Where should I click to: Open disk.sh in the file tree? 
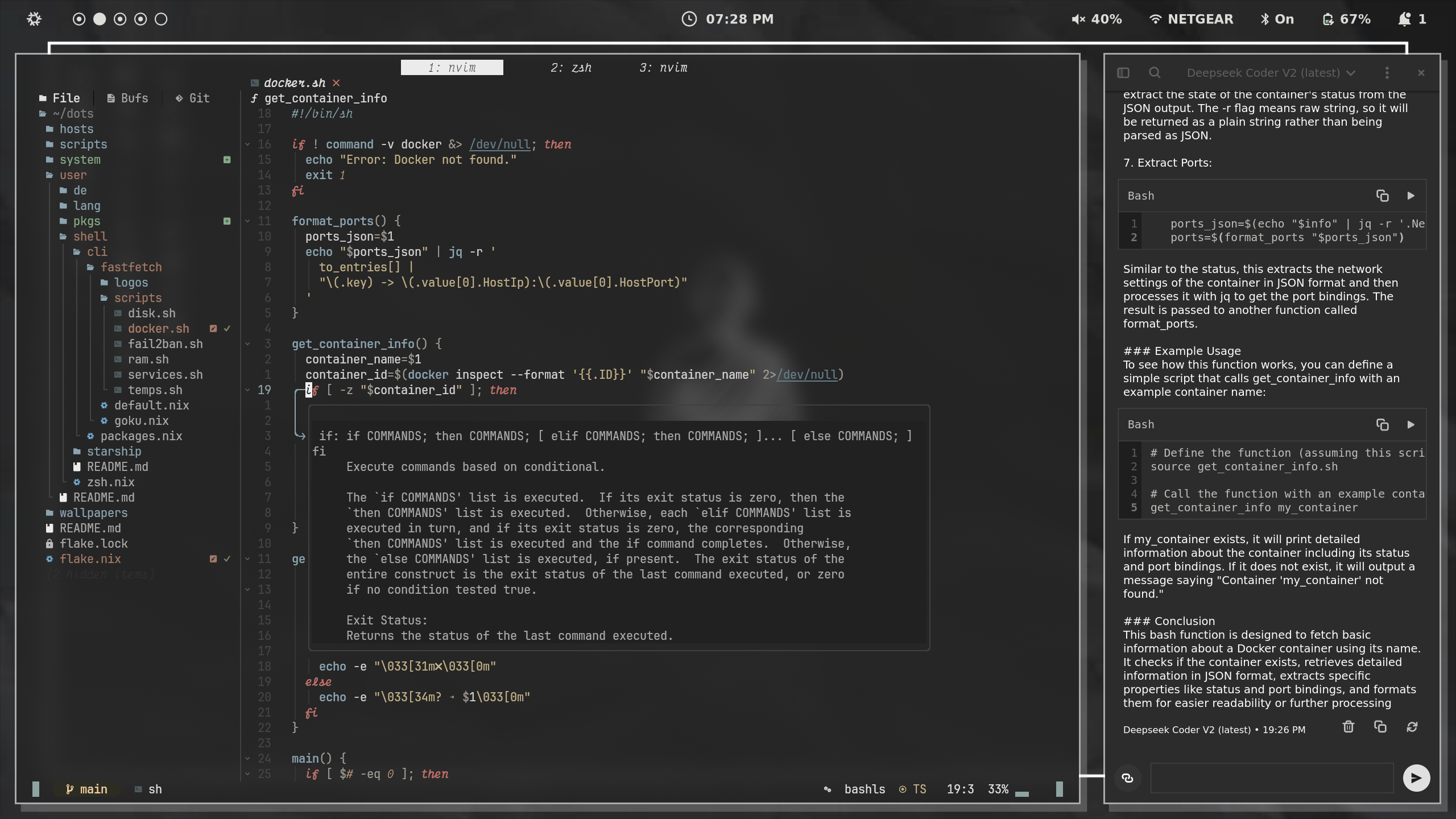[x=145, y=313]
